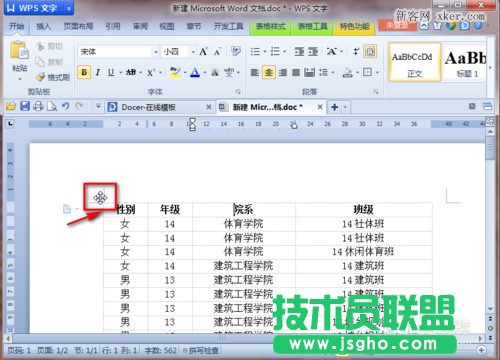The height and width of the screenshot is (360, 500).
Task: Toggle superscript X² formatting
Action: (151, 72)
